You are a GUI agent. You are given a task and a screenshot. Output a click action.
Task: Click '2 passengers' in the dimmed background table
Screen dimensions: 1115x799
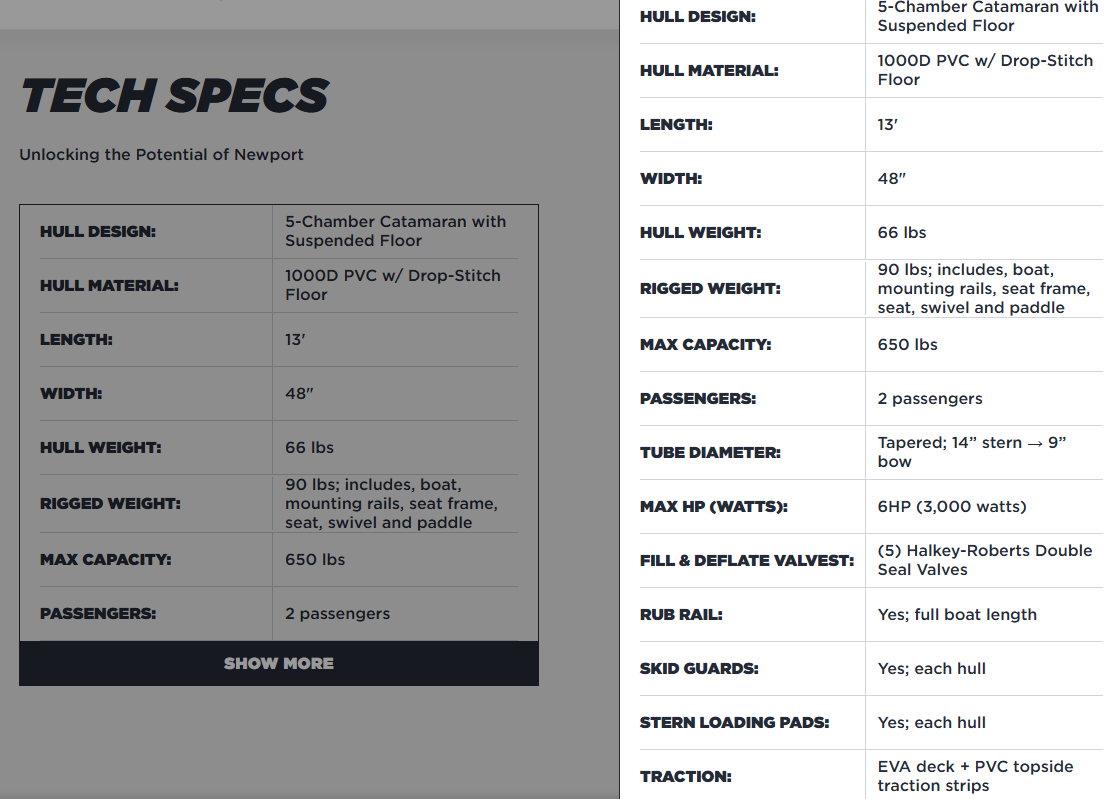click(x=337, y=613)
